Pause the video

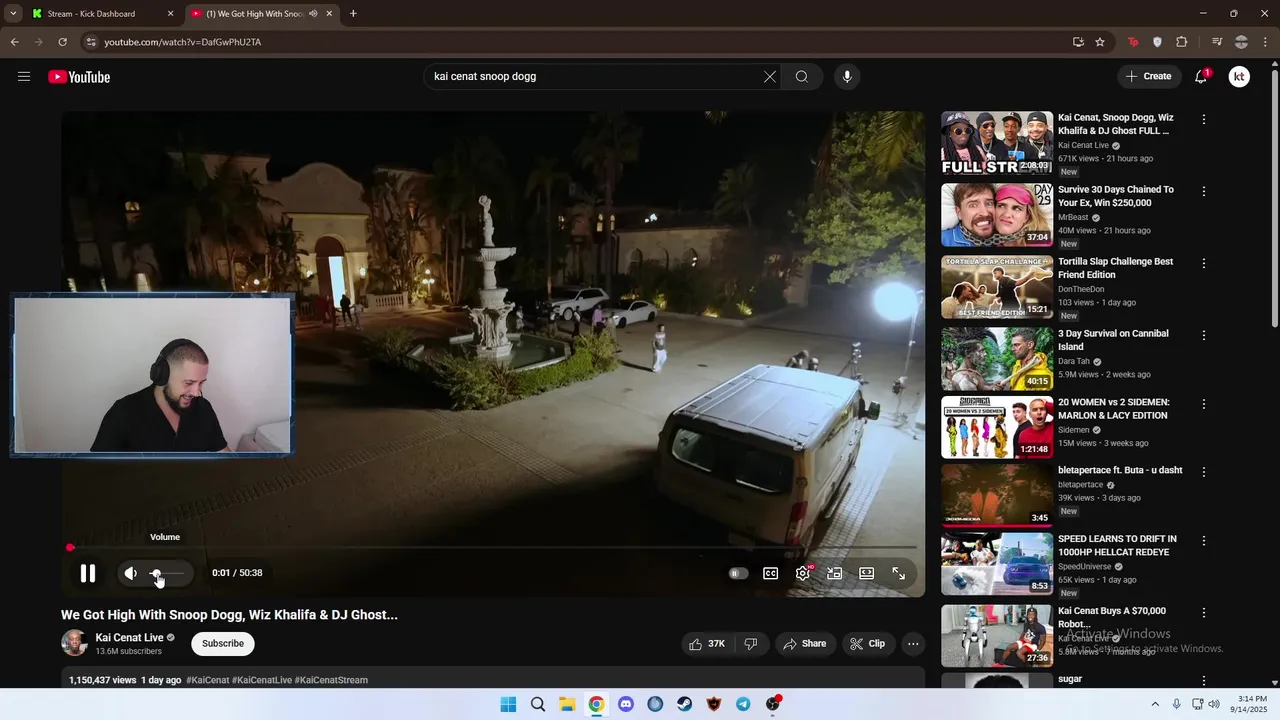88,573
